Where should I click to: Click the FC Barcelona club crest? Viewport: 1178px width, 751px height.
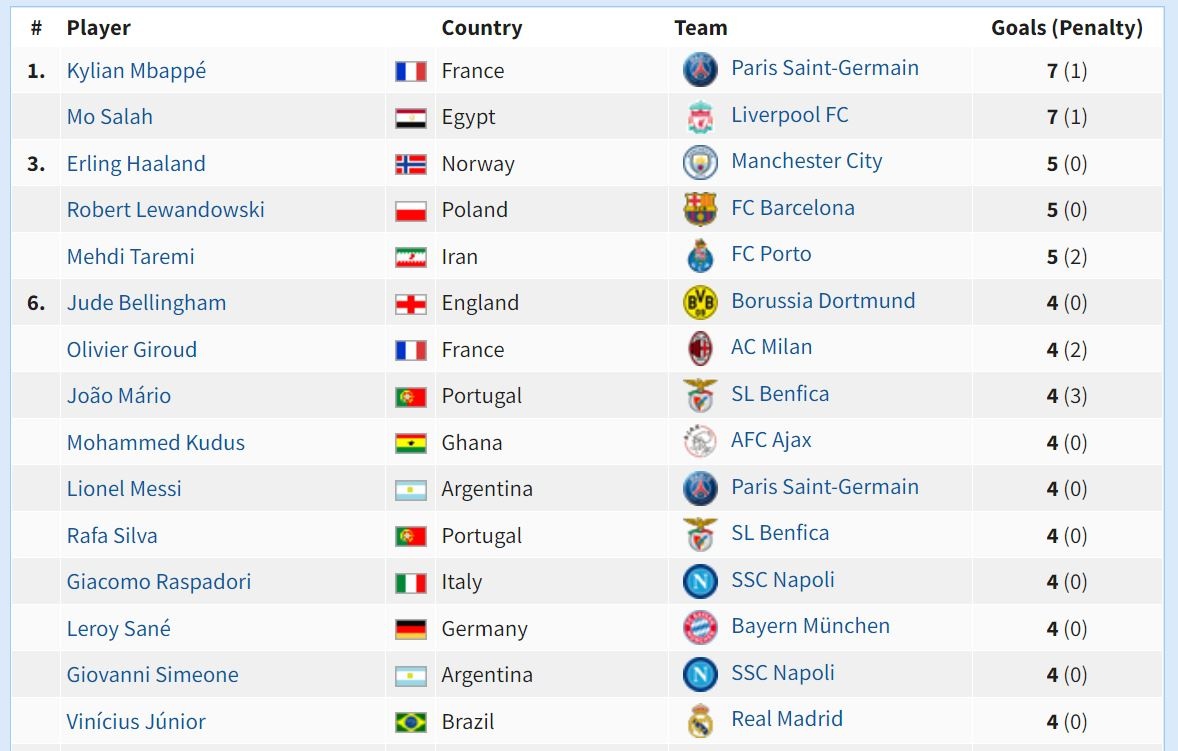pyautogui.click(x=700, y=210)
